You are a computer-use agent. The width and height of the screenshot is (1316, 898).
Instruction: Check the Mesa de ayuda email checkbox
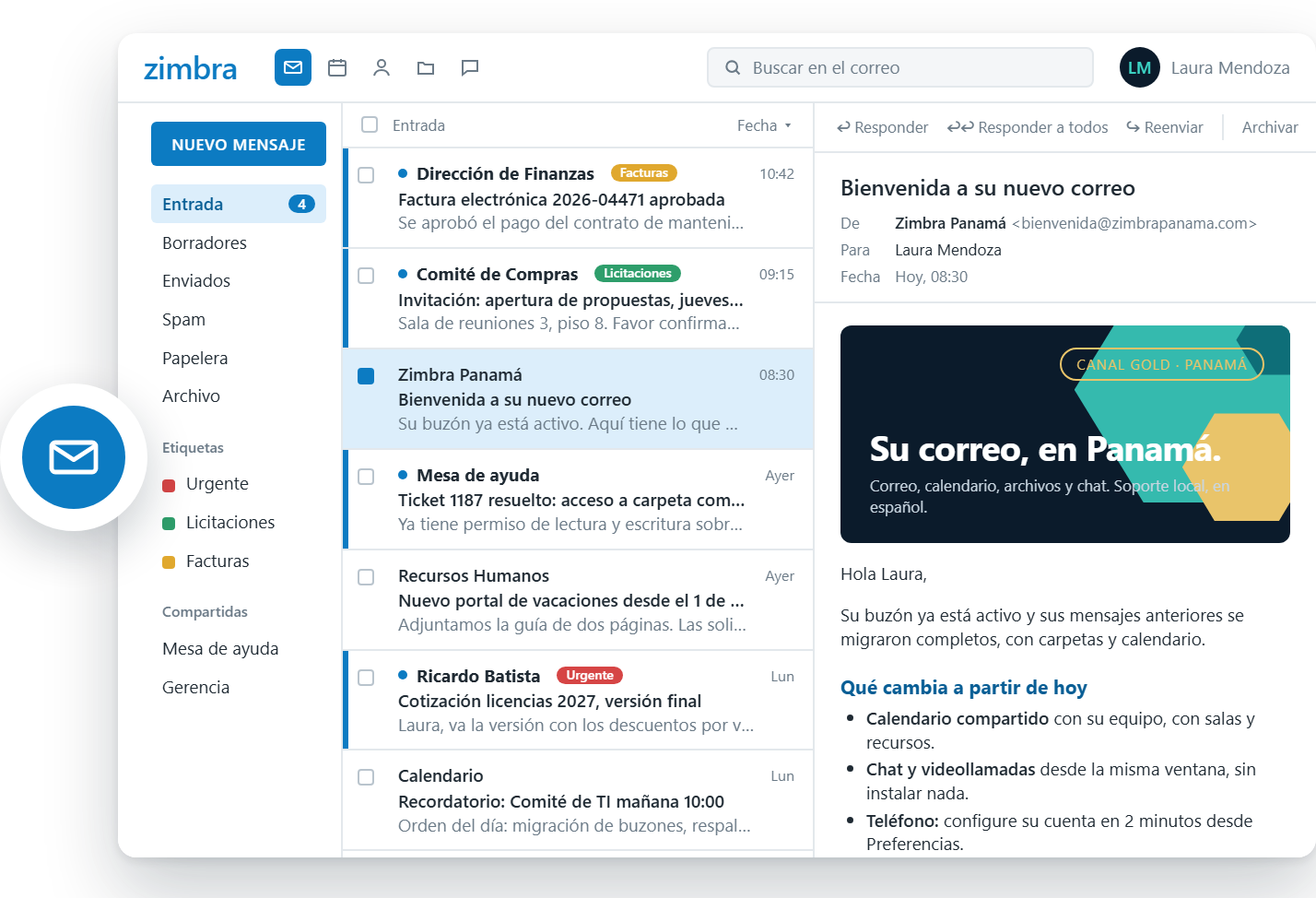[x=366, y=476]
